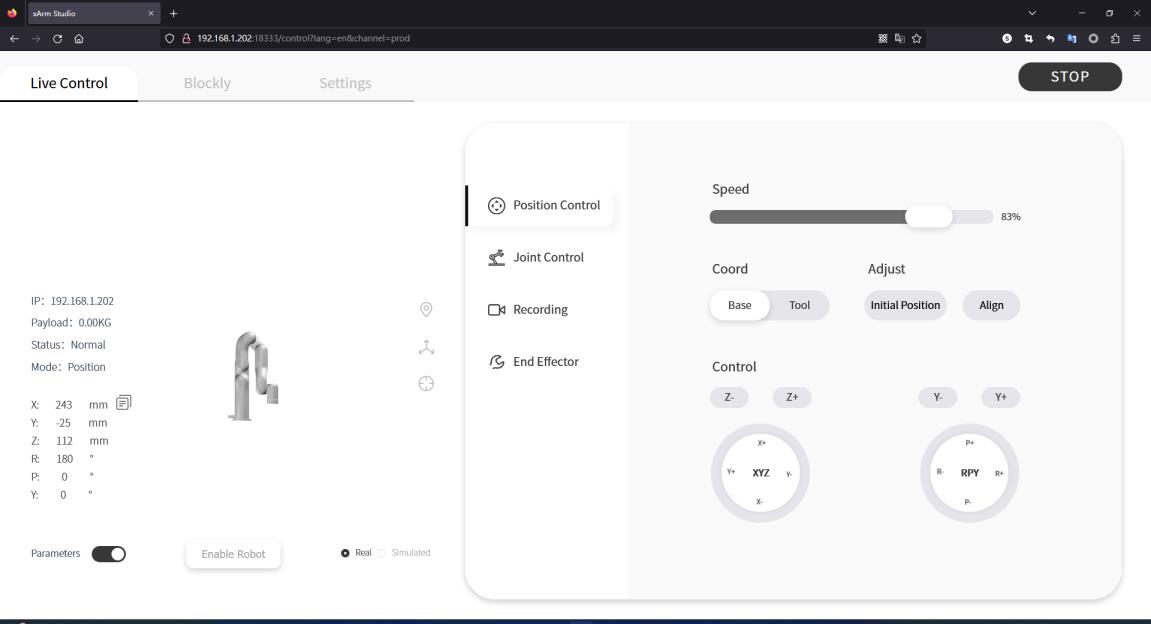Select the Live Control tab

coord(69,83)
